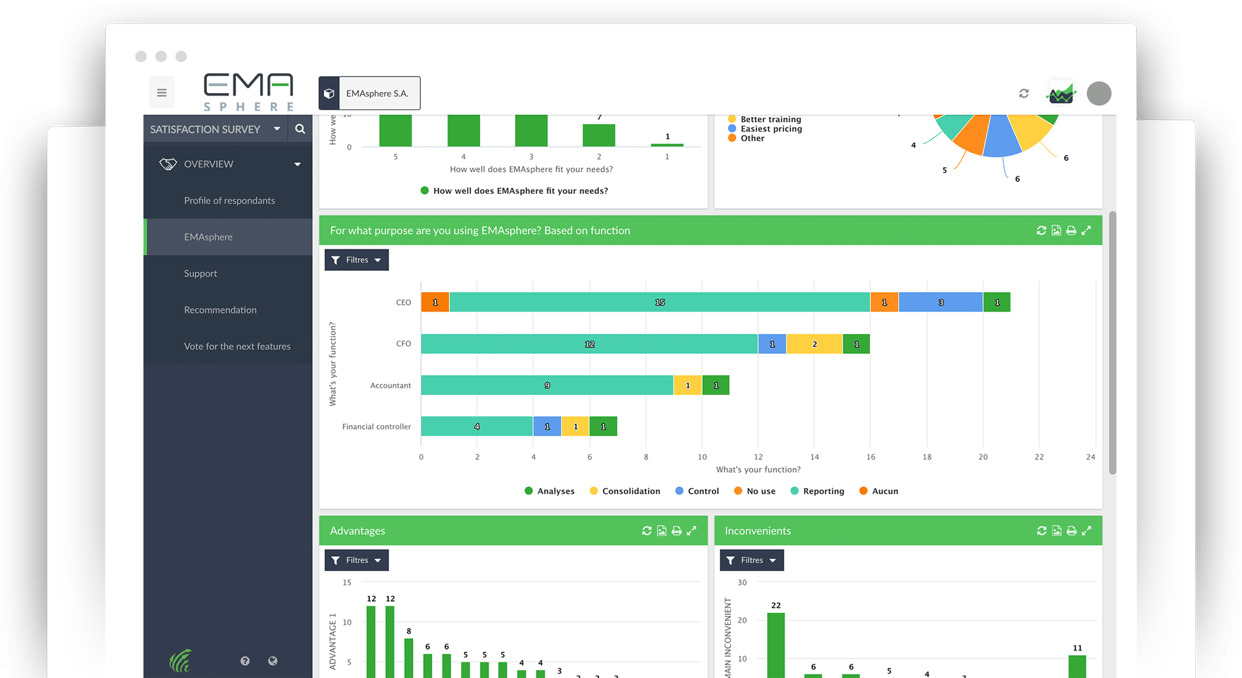
Task: Print the purpose by function chart
Action: tap(1071, 231)
